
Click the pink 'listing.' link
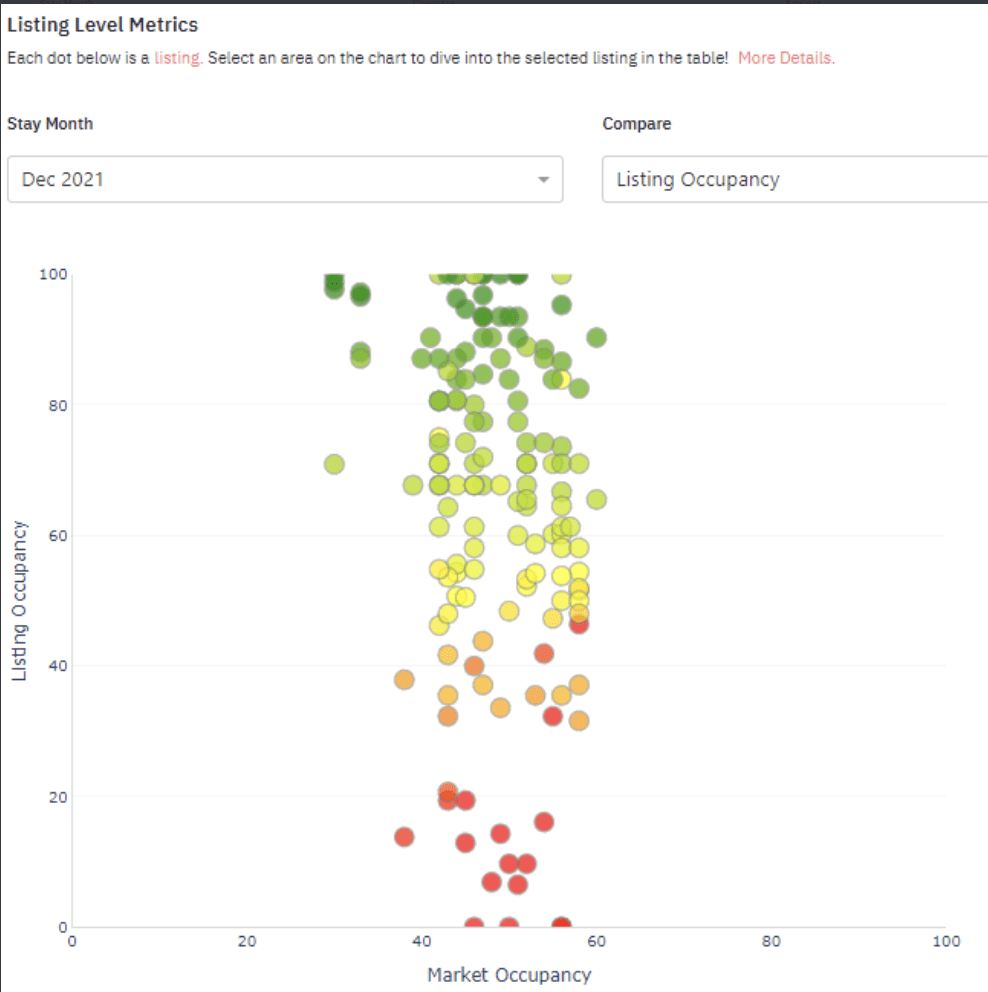(178, 58)
